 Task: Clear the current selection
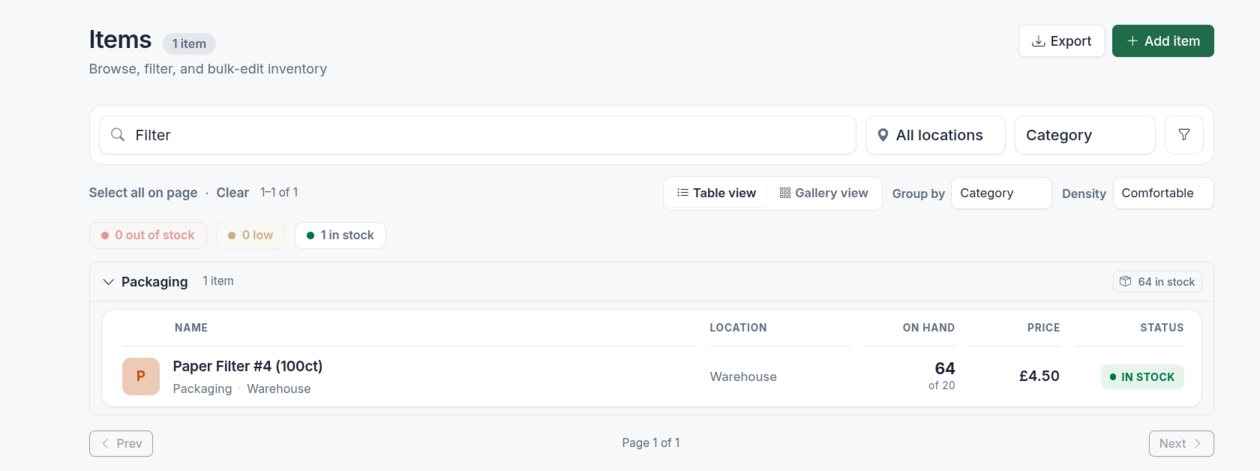tap(233, 193)
